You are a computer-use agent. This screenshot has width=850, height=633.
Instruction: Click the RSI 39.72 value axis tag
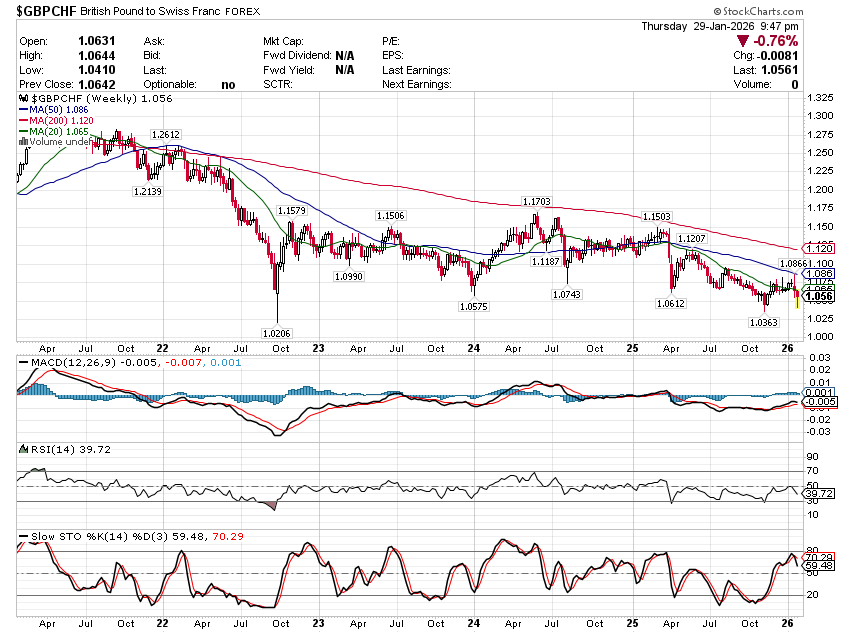pyautogui.click(x=819, y=493)
